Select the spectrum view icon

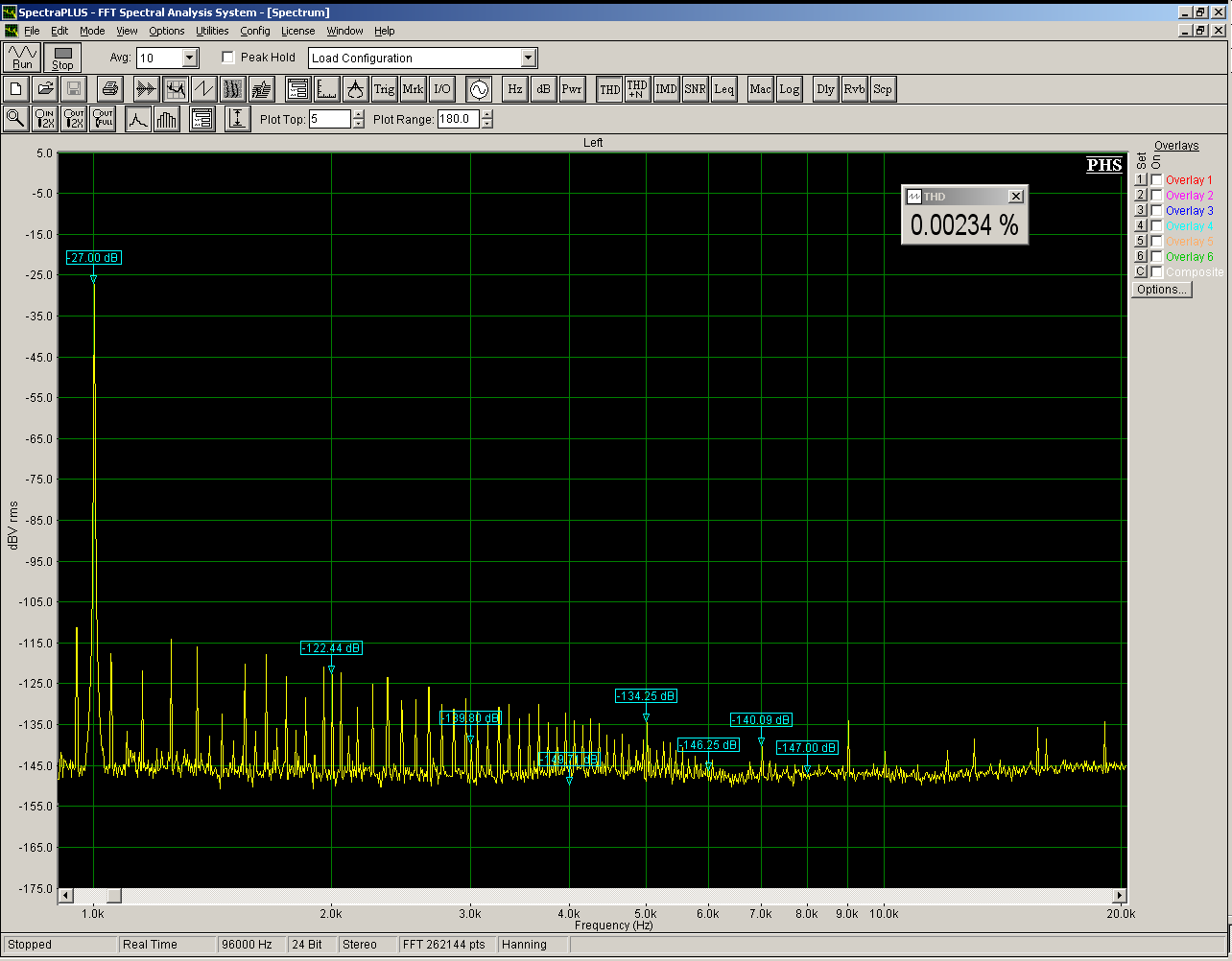coord(175,89)
